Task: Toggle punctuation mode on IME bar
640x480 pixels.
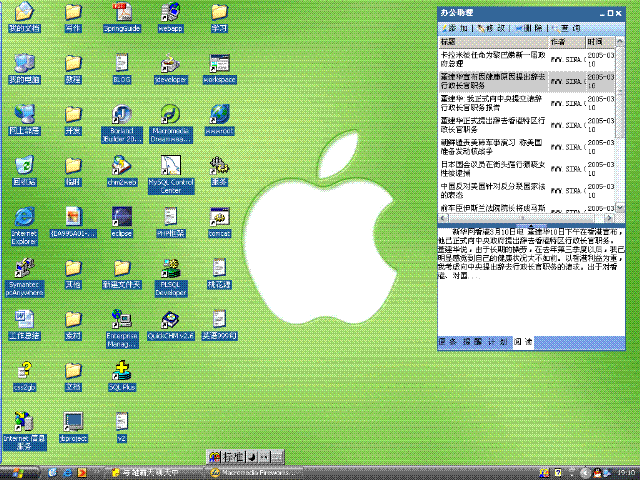Action: coord(264,457)
